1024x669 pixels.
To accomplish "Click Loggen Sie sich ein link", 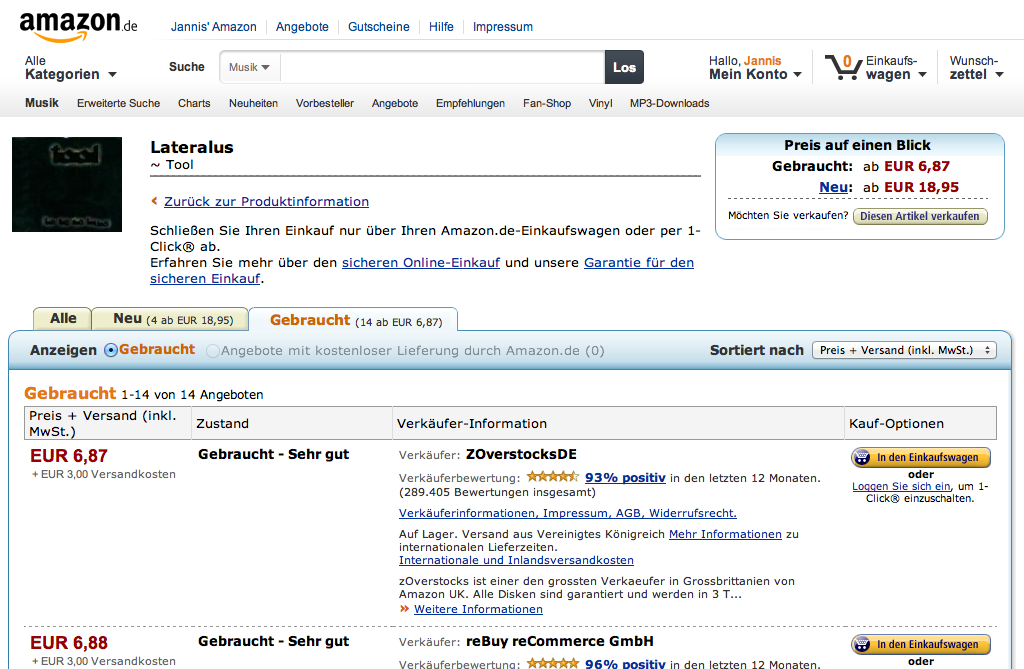I will pyautogui.click(x=901, y=486).
